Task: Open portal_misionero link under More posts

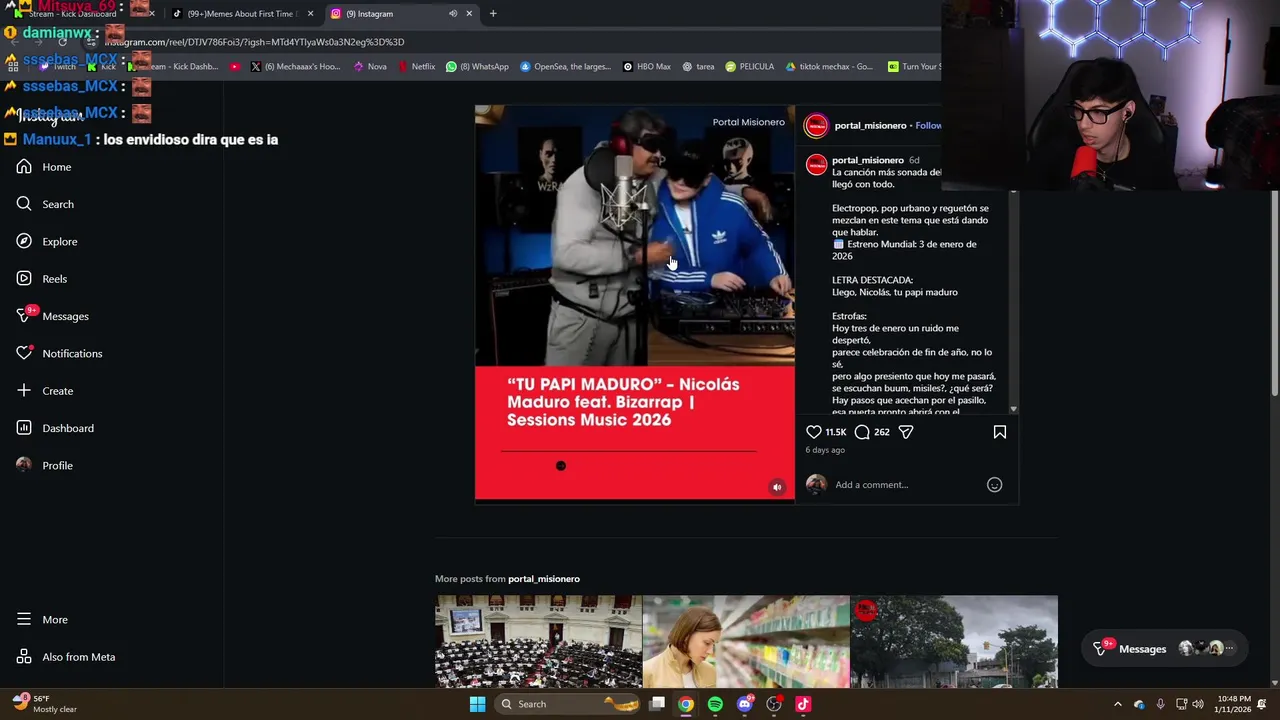Action: tap(544, 579)
